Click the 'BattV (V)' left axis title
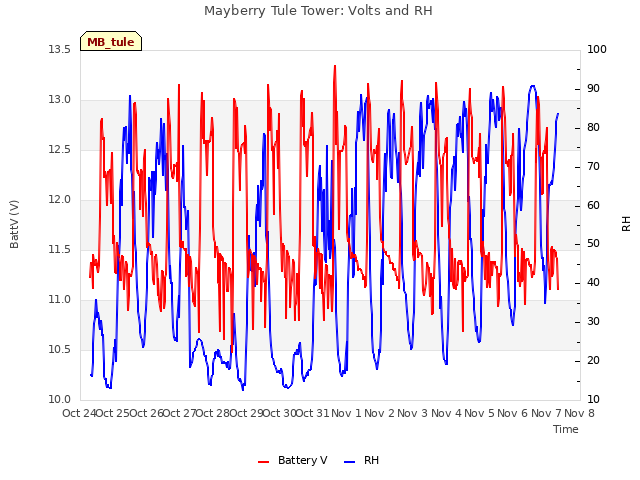Image resolution: width=640 pixels, height=480 pixels. [14, 224]
